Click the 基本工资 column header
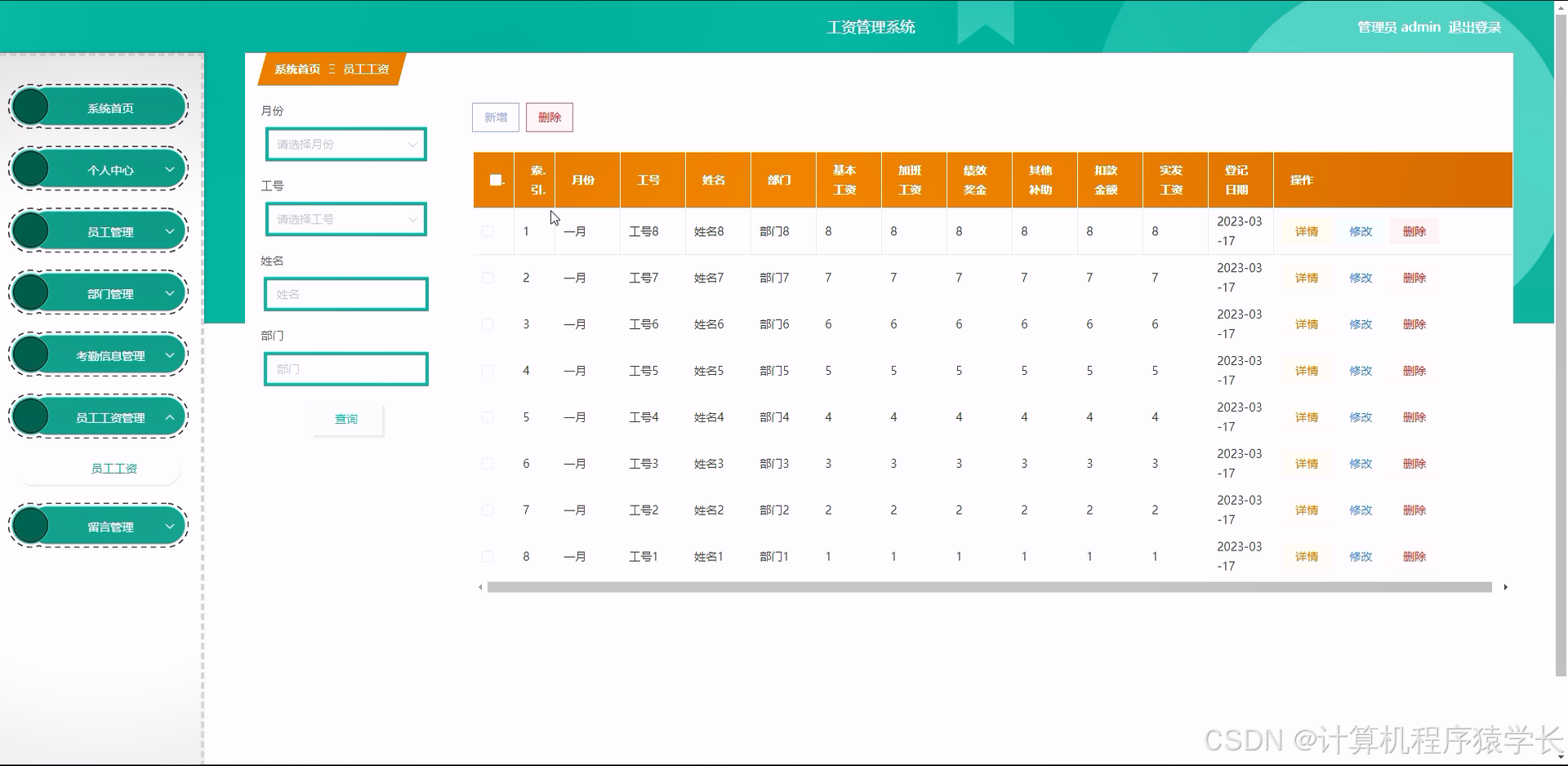This screenshot has width=1568, height=766. (849, 180)
